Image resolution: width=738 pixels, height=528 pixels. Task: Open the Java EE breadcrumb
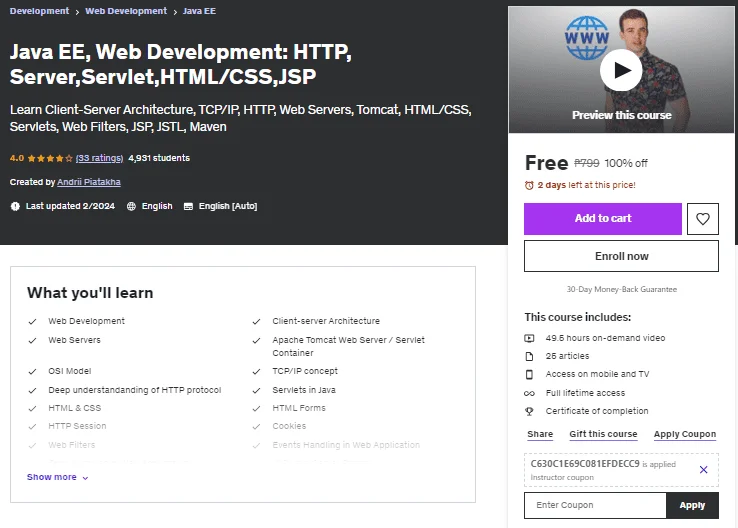coord(199,11)
